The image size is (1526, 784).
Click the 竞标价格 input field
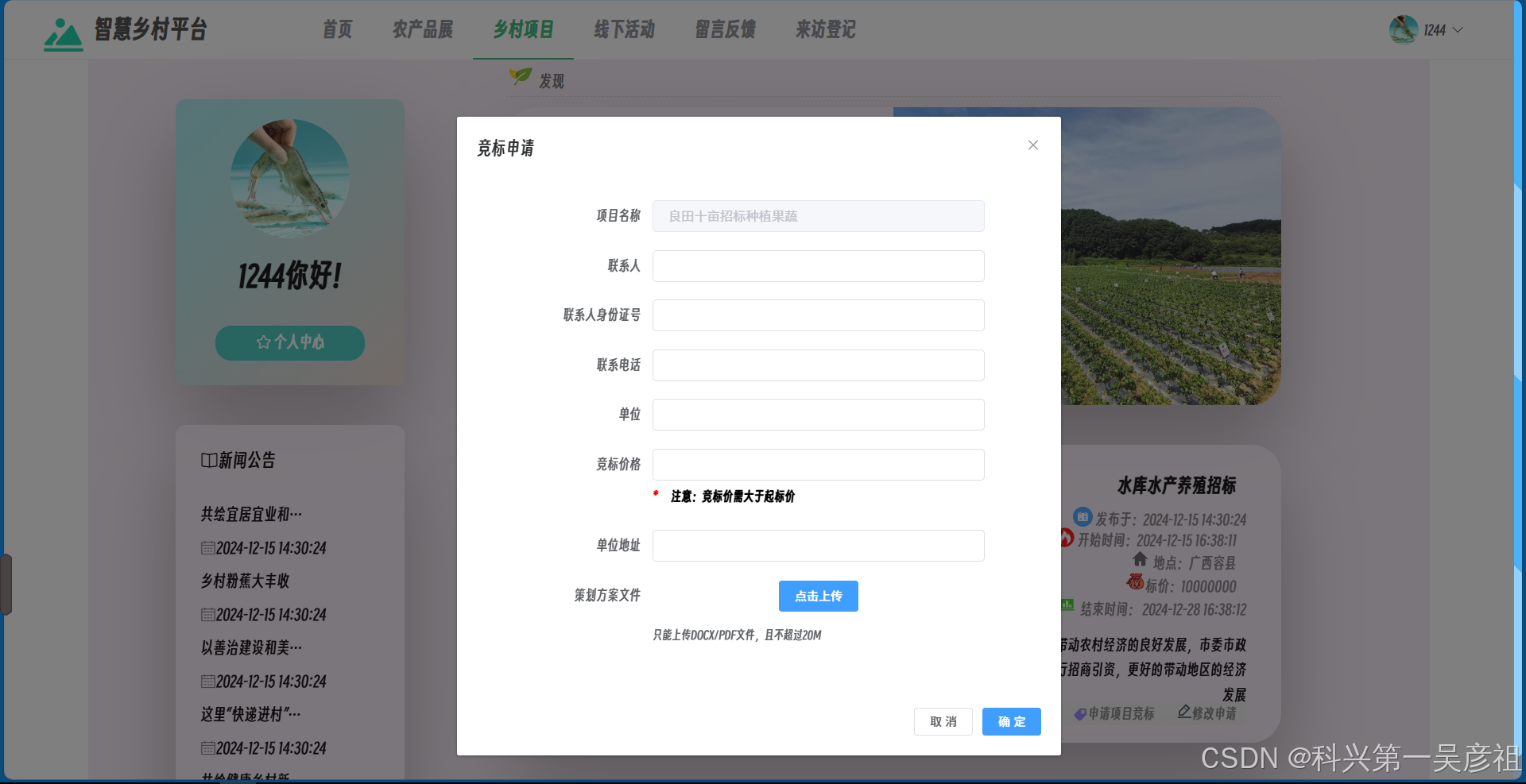(818, 465)
